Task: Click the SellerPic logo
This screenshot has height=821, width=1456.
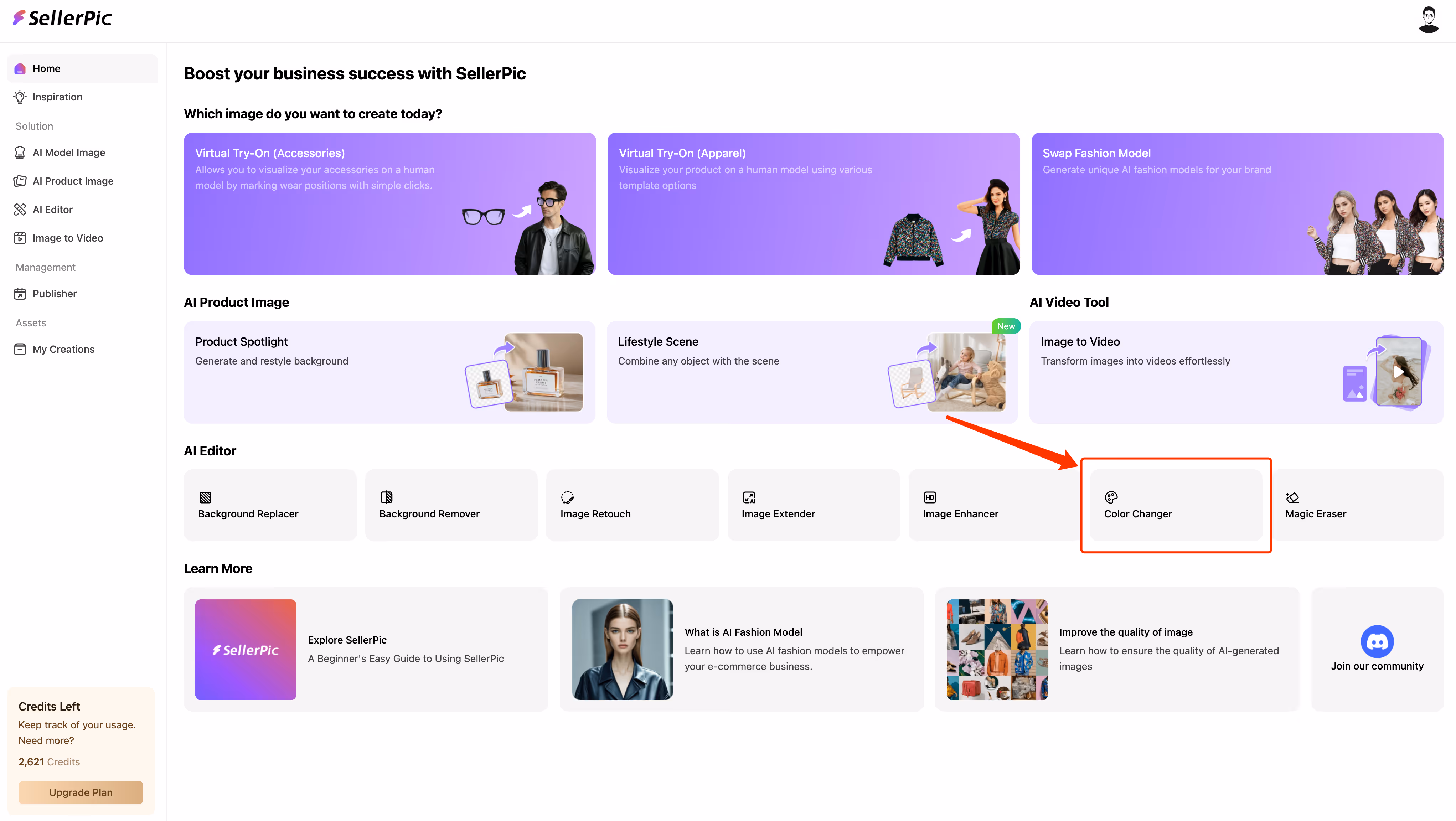Action: point(62,18)
